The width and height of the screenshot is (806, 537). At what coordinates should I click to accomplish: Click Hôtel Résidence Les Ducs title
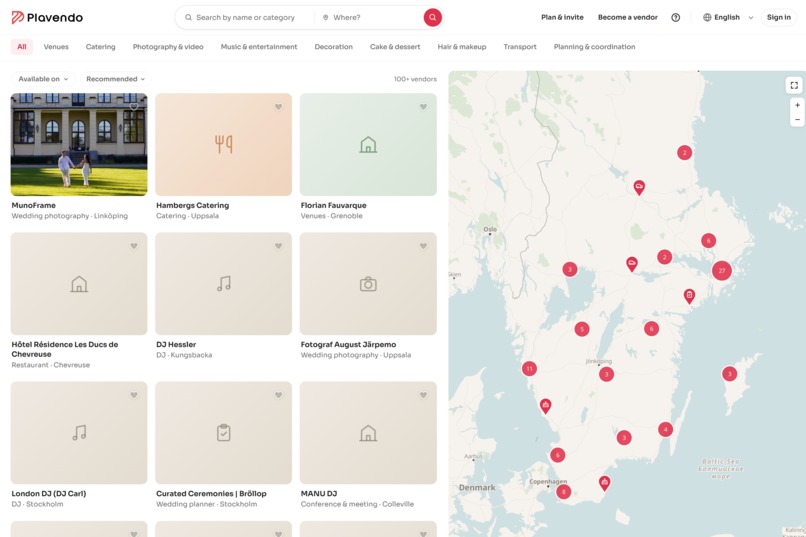(65, 349)
